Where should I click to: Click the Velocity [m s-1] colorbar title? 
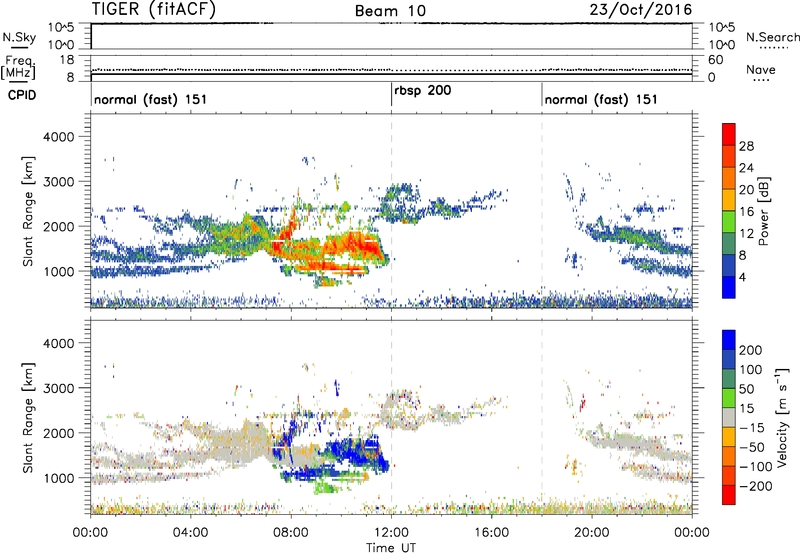[x=781, y=417]
